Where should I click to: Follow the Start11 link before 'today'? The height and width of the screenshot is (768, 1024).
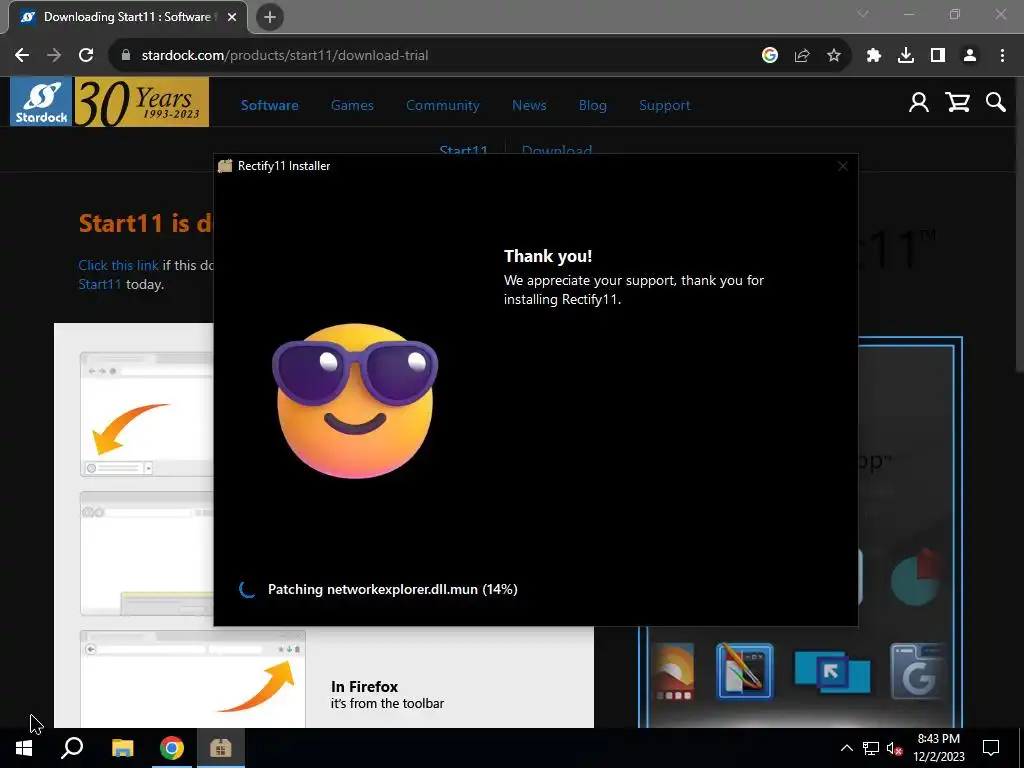[100, 284]
